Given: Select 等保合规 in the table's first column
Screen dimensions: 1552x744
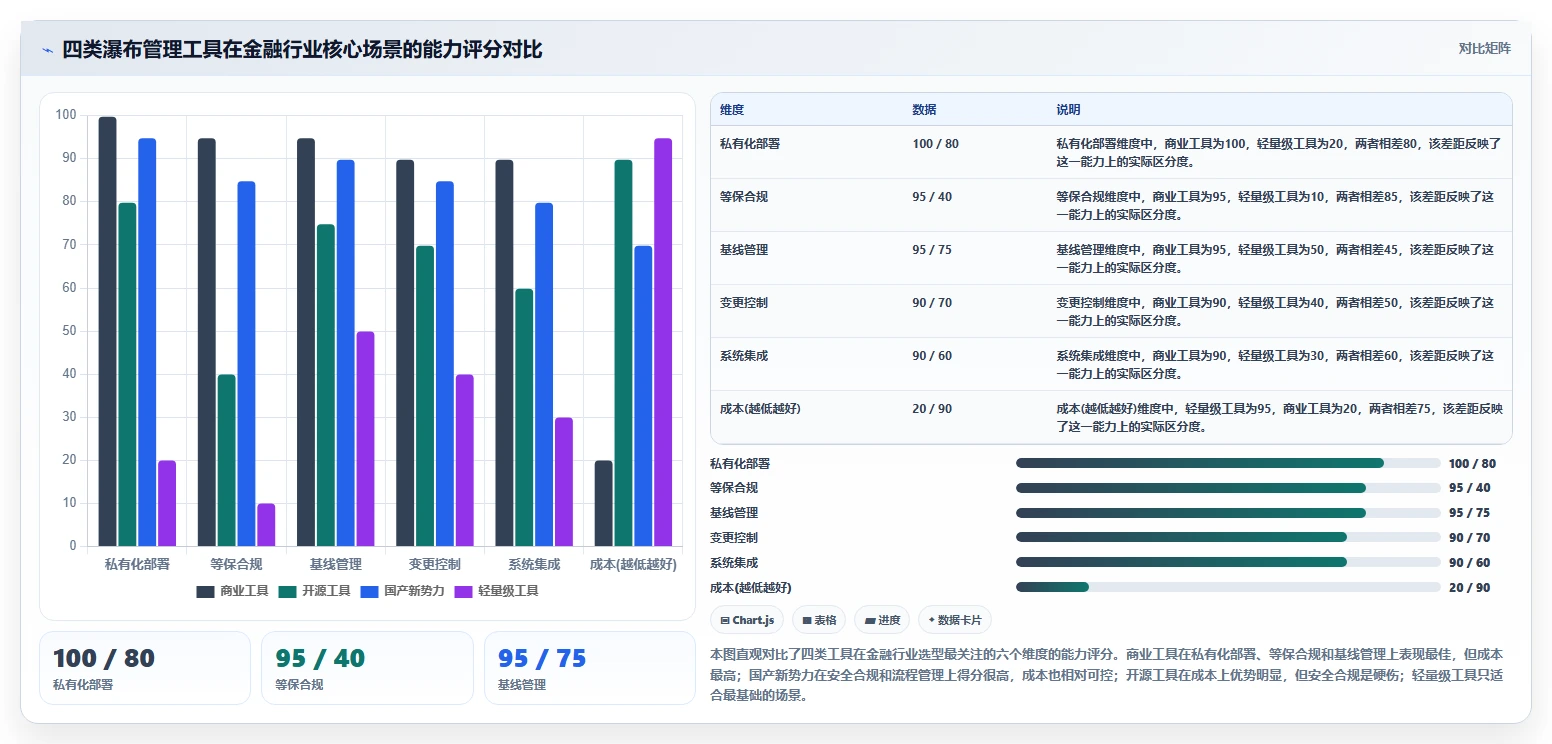Looking at the screenshot, I should pos(744,196).
